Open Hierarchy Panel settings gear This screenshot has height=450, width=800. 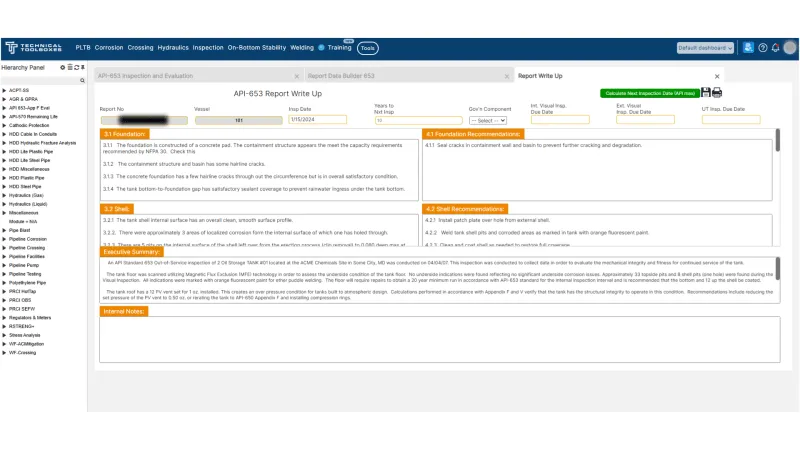click(63, 67)
